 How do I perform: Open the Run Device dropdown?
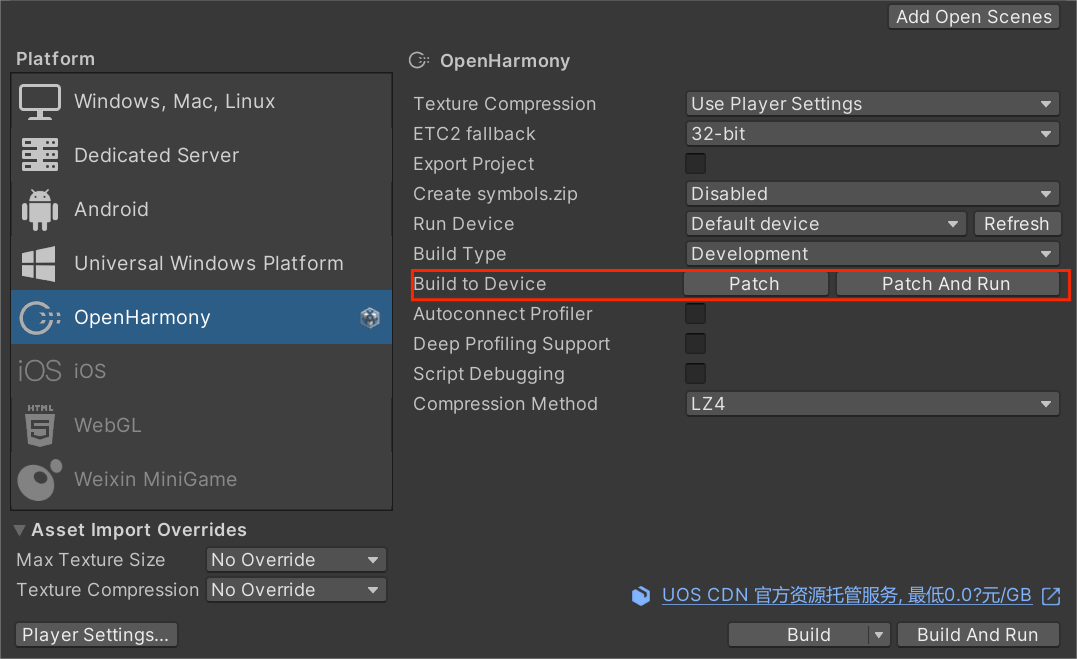click(825, 223)
